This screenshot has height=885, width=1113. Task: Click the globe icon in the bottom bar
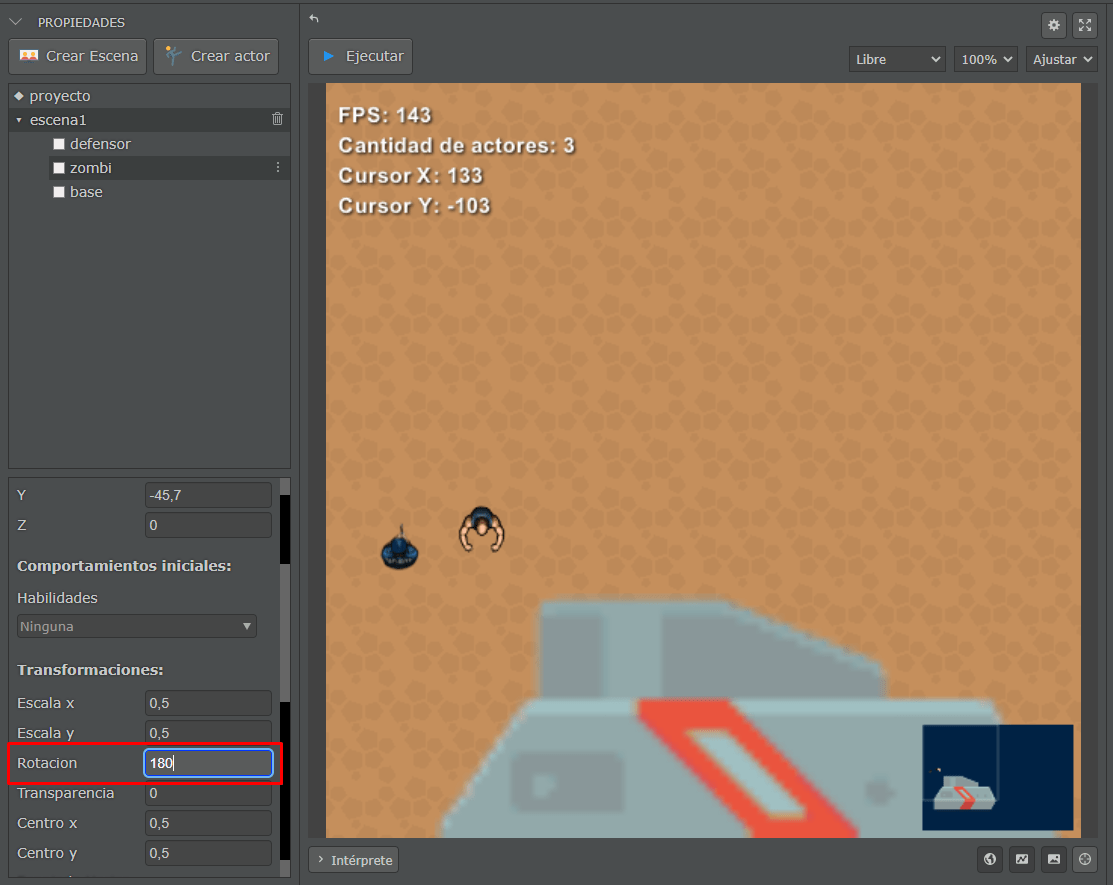[x=990, y=859]
